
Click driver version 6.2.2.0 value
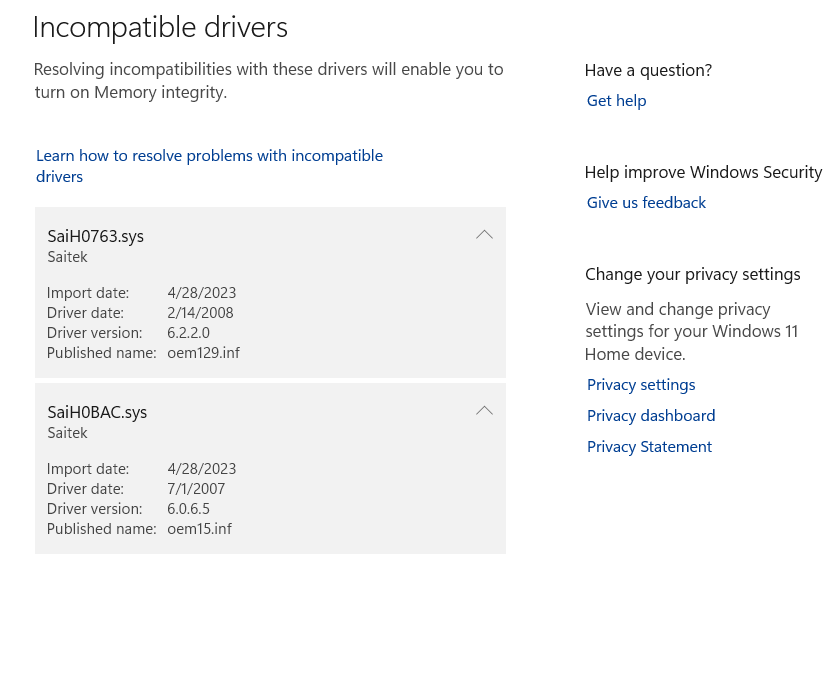188,333
